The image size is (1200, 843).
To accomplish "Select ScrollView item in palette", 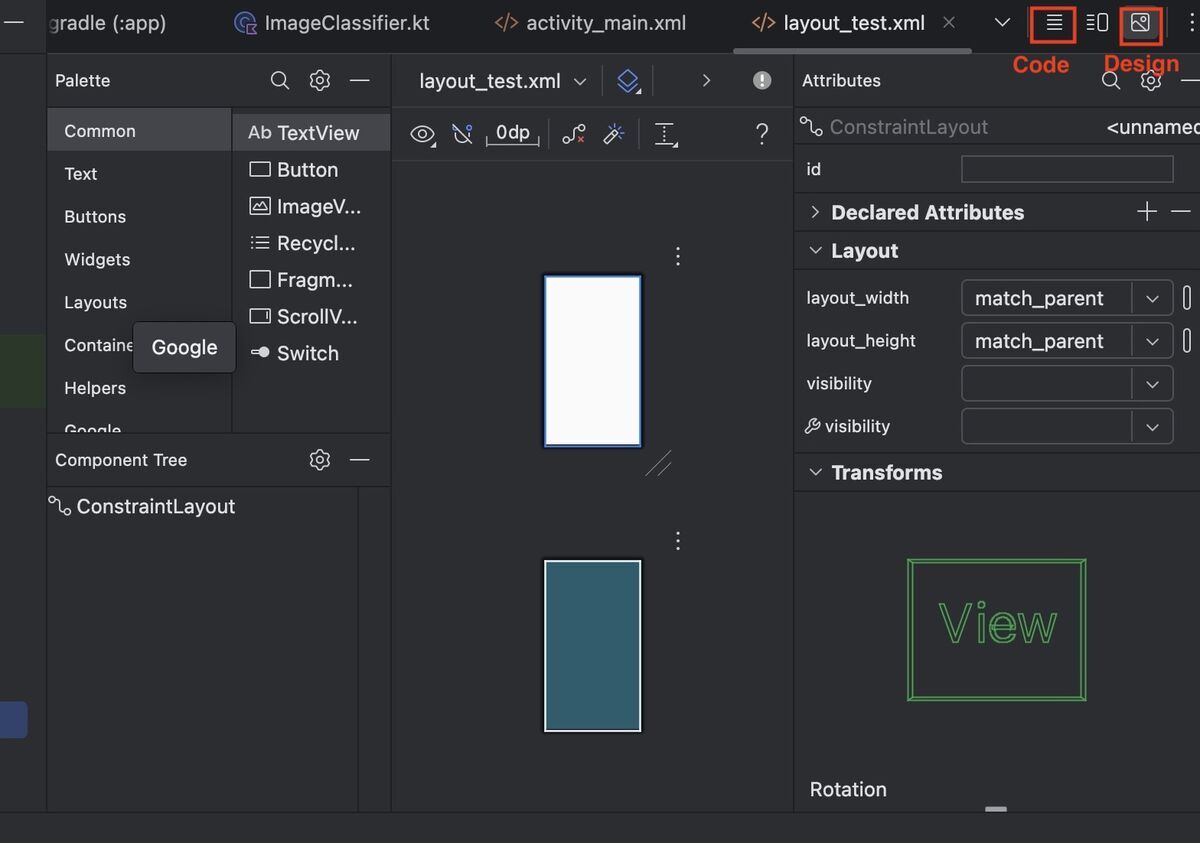I will [311, 317].
